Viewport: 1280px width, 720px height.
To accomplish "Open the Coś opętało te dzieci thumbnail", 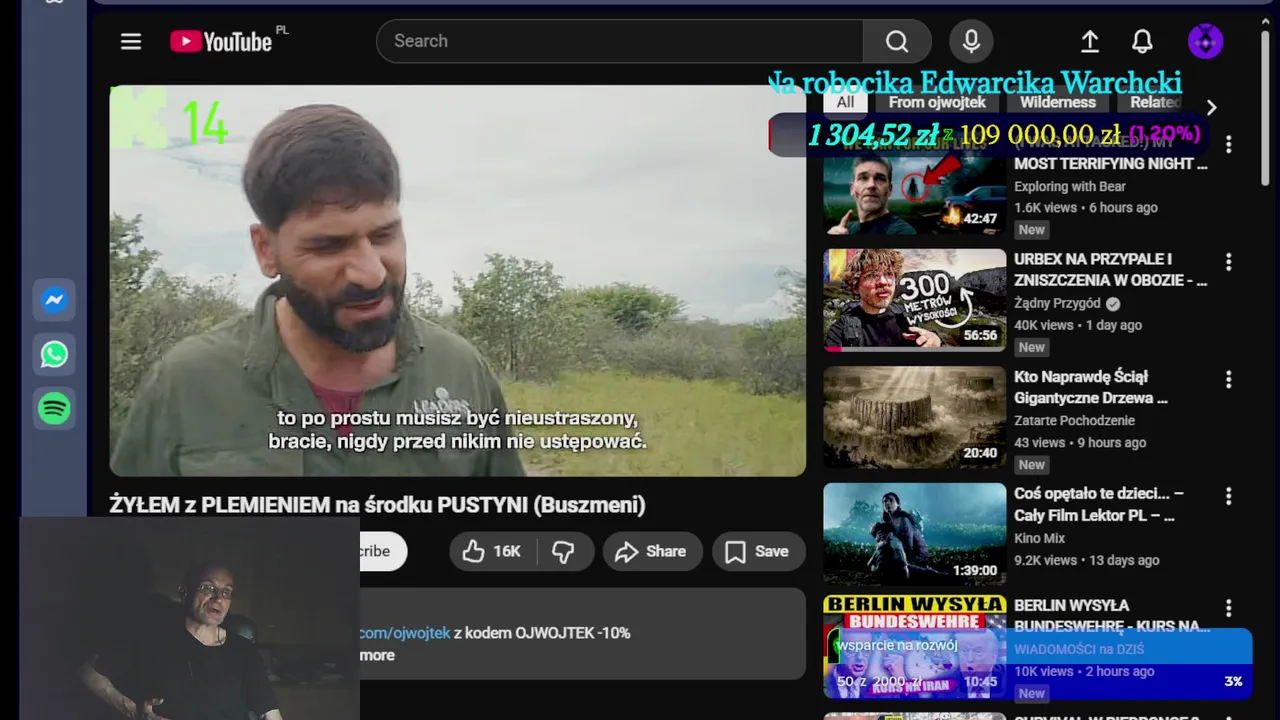I will 914,534.
